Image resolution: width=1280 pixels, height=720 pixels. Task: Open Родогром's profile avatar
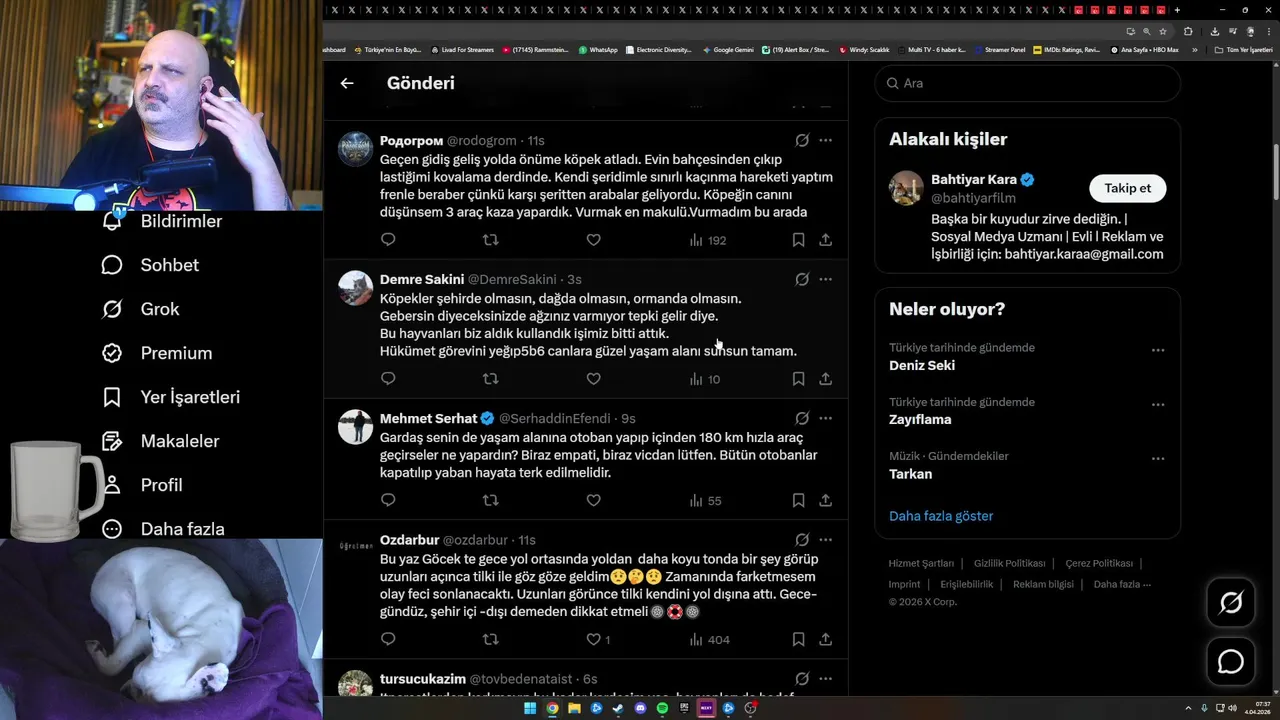355,149
